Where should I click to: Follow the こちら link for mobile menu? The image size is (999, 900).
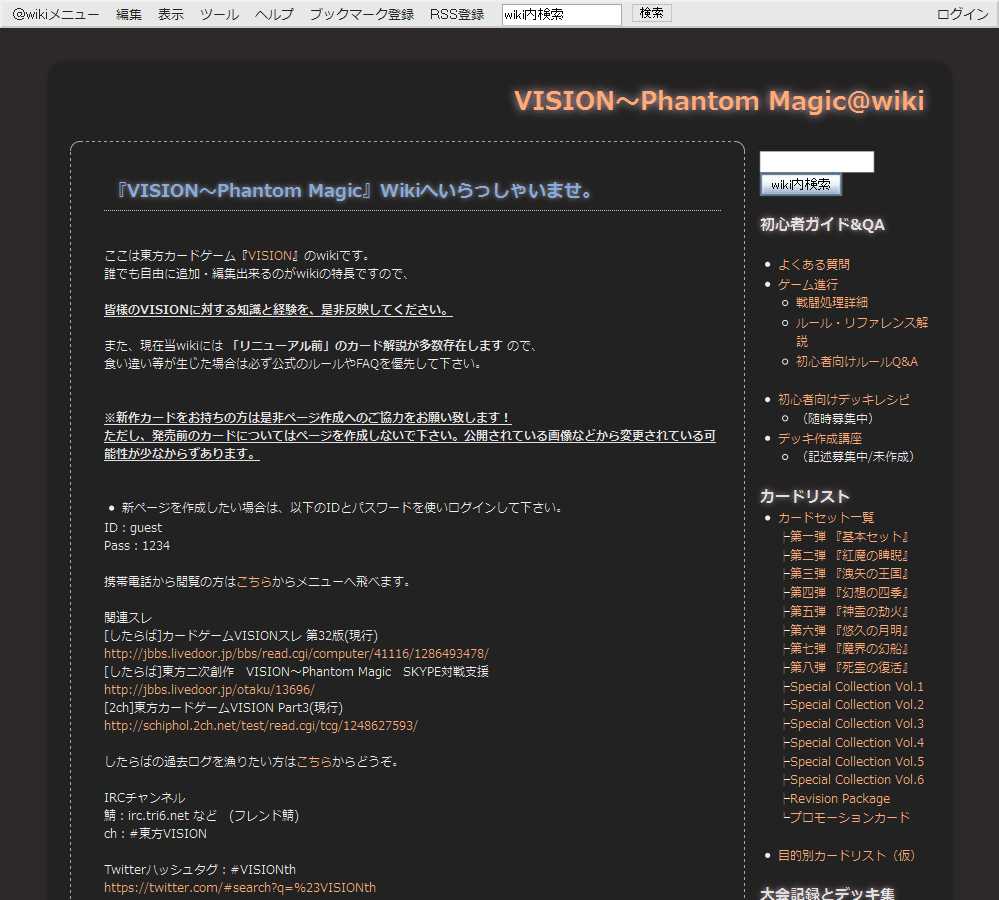[x=254, y=582]
